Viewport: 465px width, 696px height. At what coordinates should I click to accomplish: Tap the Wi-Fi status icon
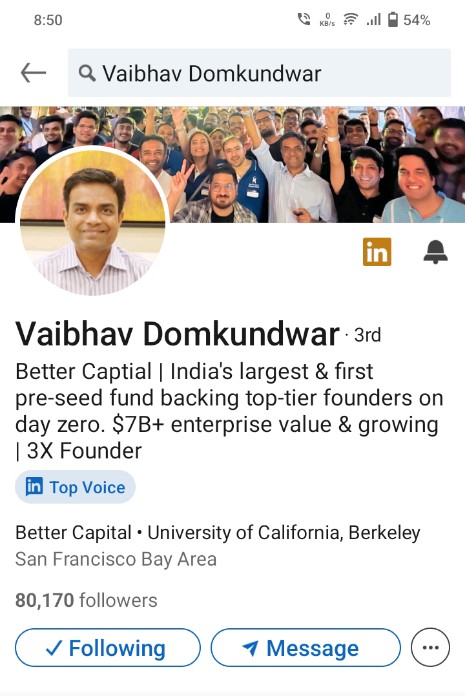351,20
